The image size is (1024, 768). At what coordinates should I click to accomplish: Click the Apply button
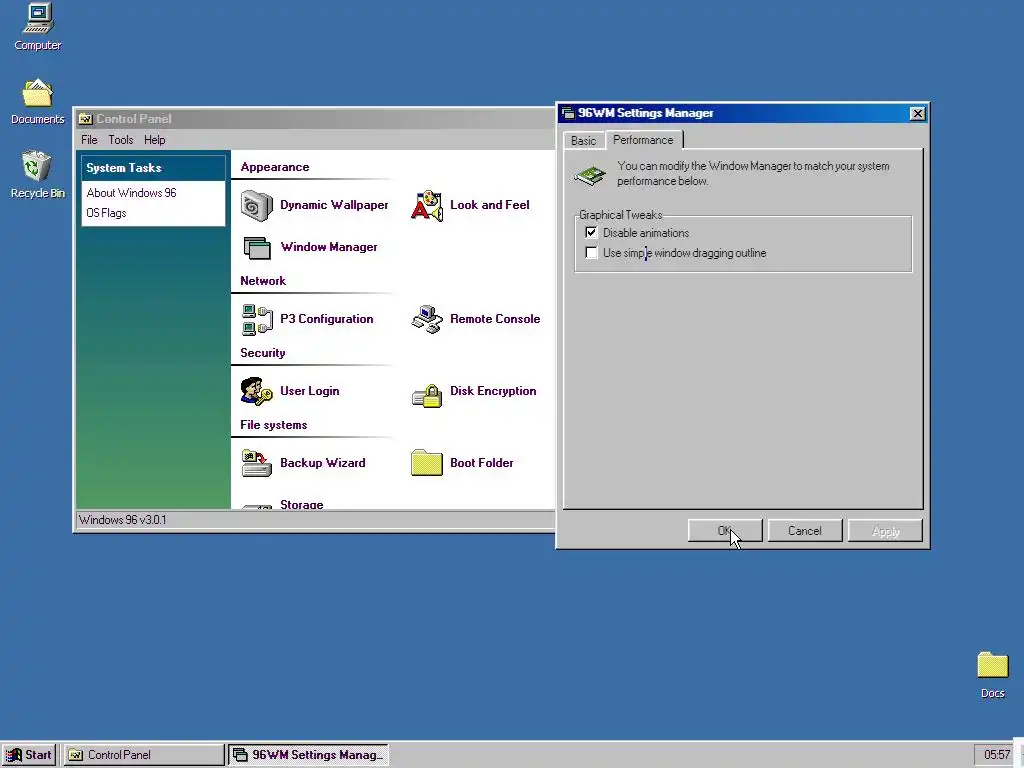[886, 531]
